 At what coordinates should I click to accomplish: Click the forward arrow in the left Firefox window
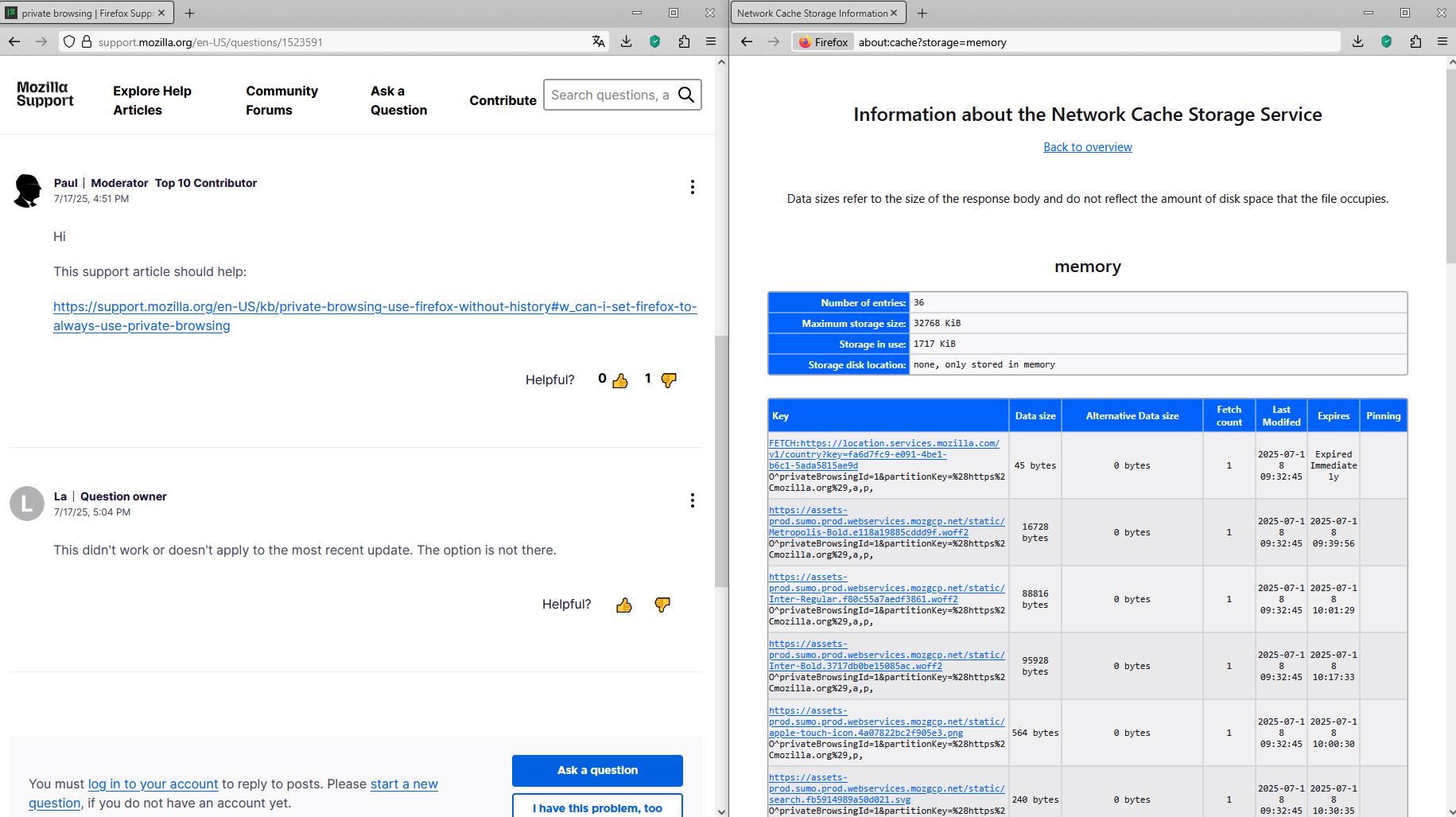pyautogui.click(x=41, y=41)
